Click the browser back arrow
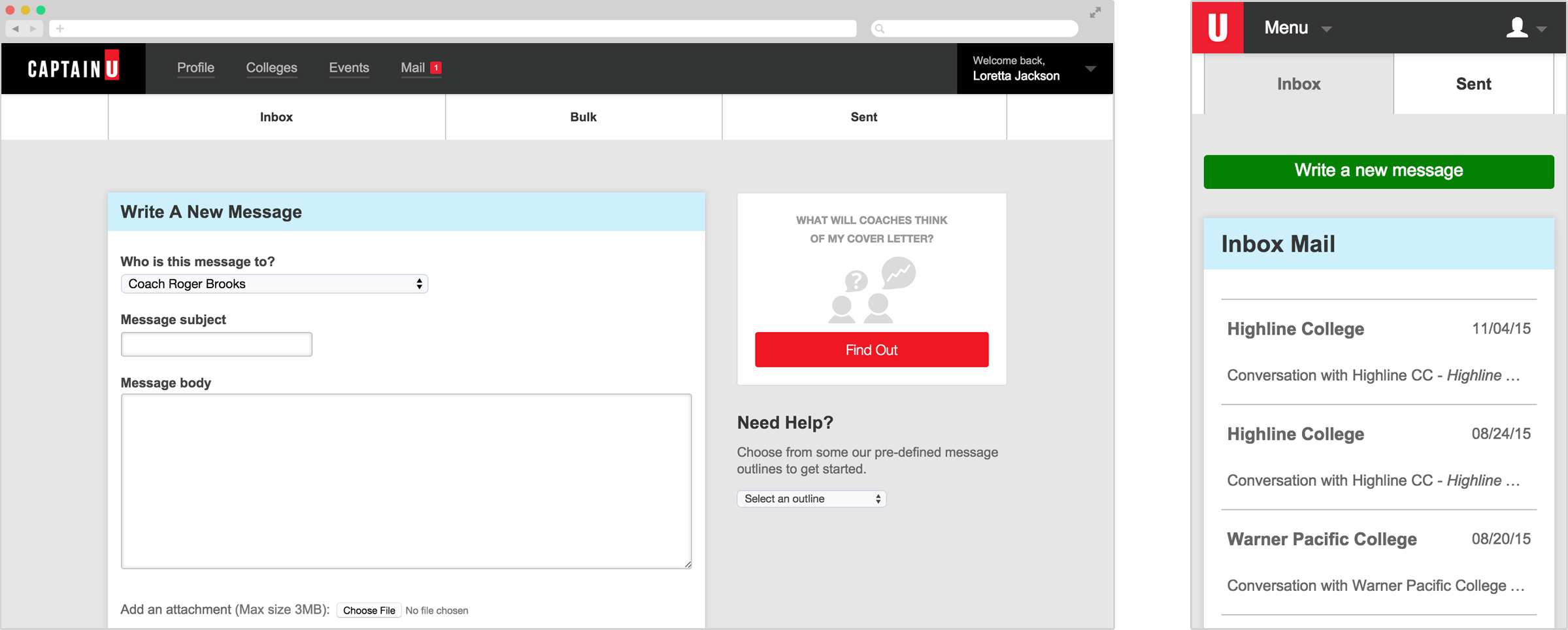The image size is (1568, 630). [x=16, y=29]
